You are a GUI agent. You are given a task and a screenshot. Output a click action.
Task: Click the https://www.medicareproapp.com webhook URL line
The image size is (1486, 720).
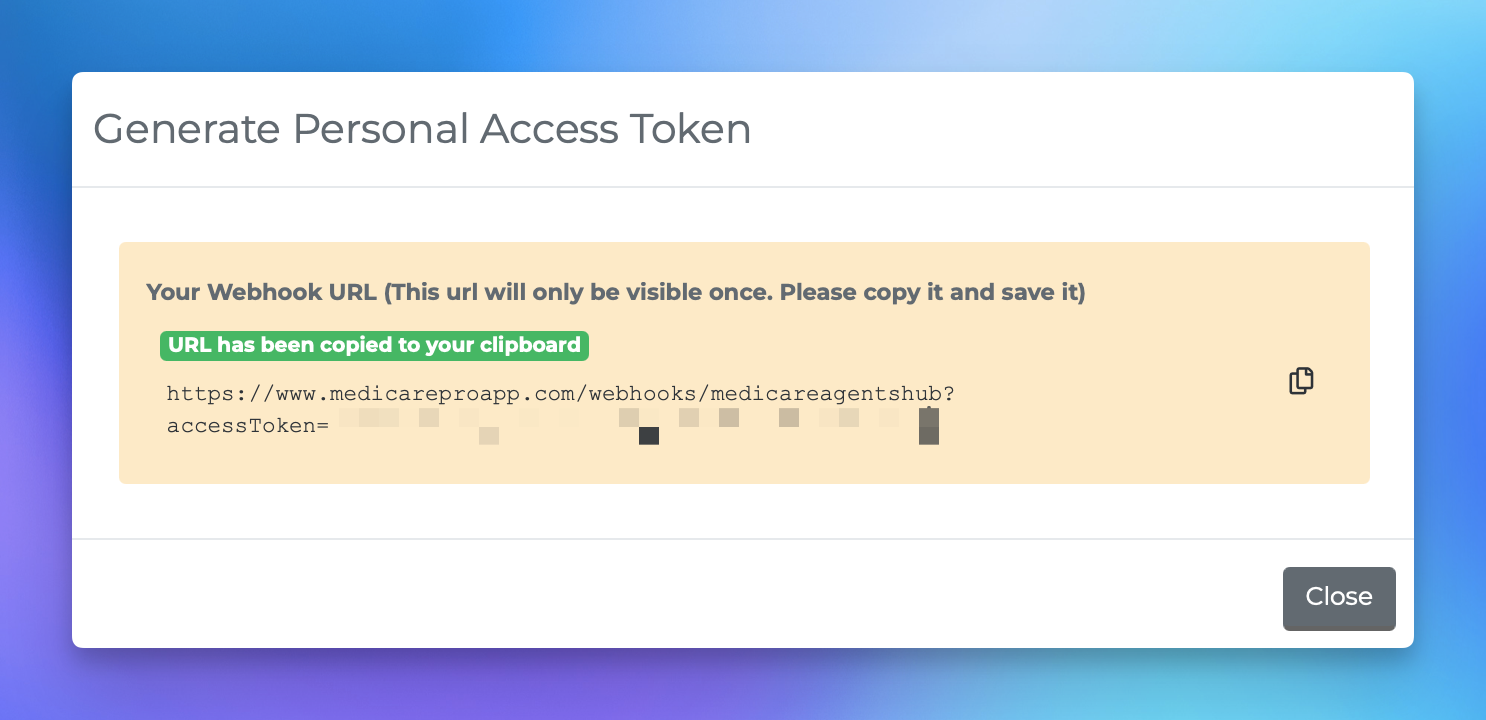561,394
